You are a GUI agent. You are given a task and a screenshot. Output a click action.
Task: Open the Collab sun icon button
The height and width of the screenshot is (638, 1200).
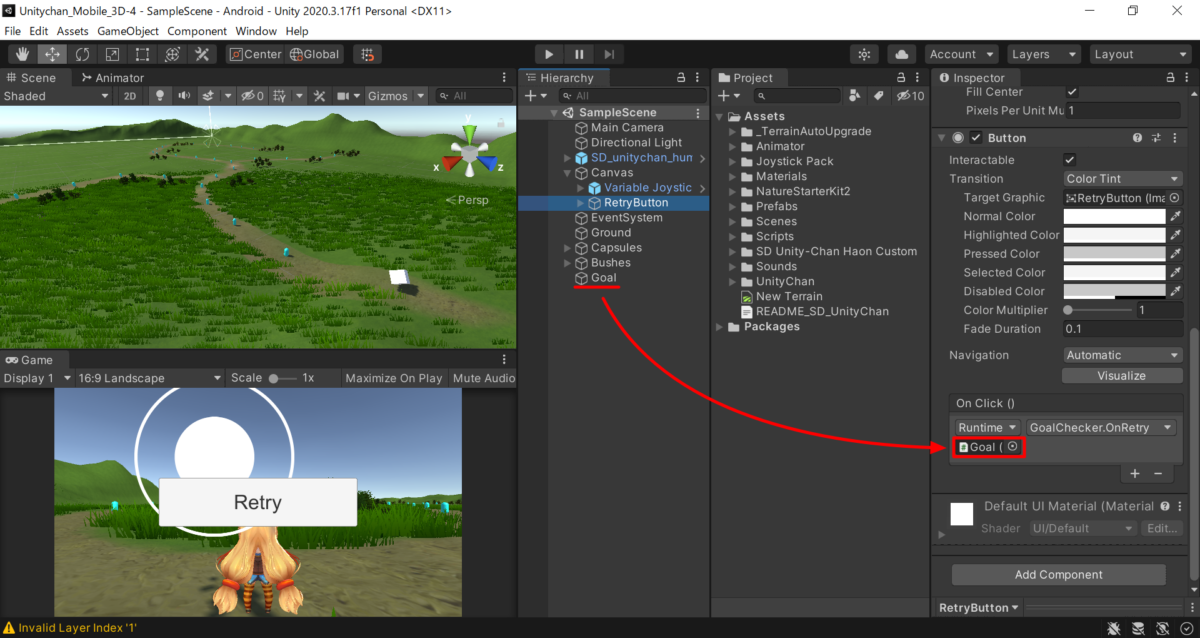tap(865, 54)
